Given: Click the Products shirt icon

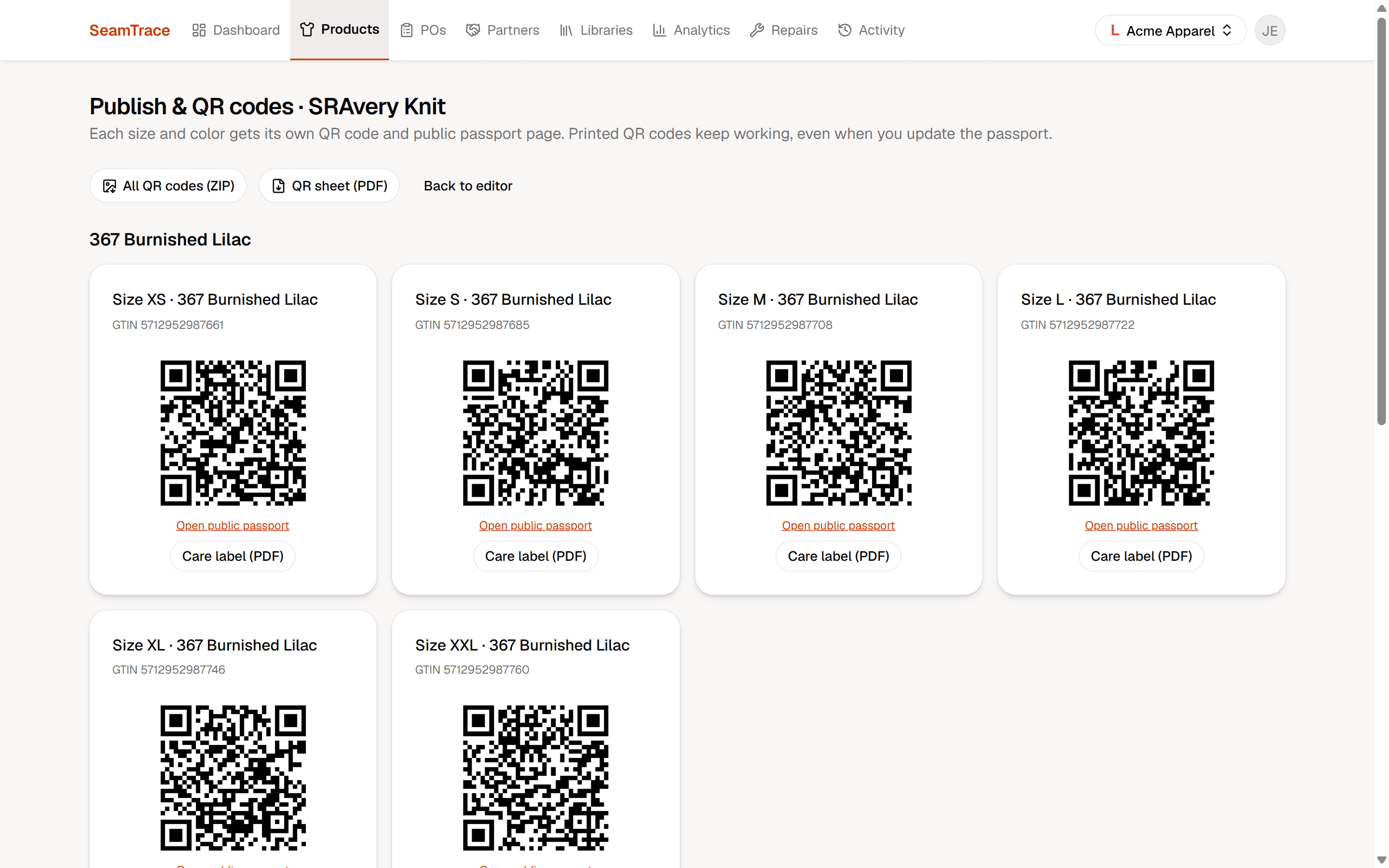Looking at the screenshot, I should click(x=307, y=29).
